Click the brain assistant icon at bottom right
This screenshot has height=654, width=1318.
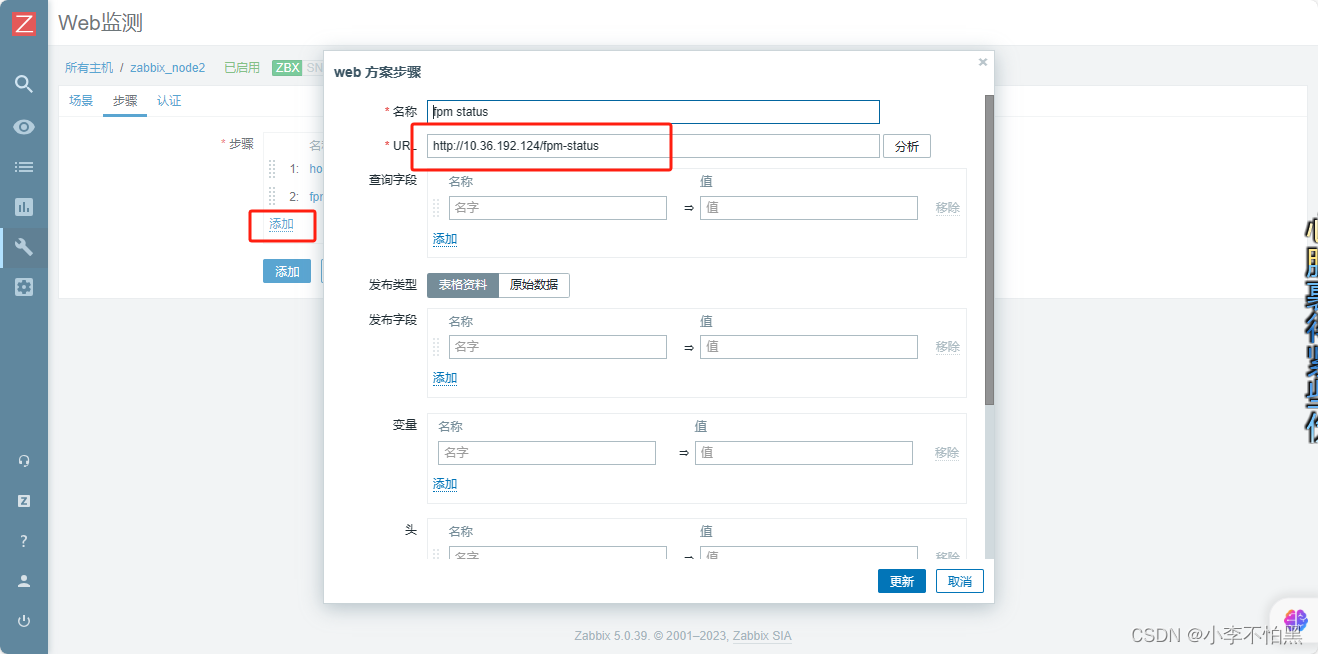1296,620
